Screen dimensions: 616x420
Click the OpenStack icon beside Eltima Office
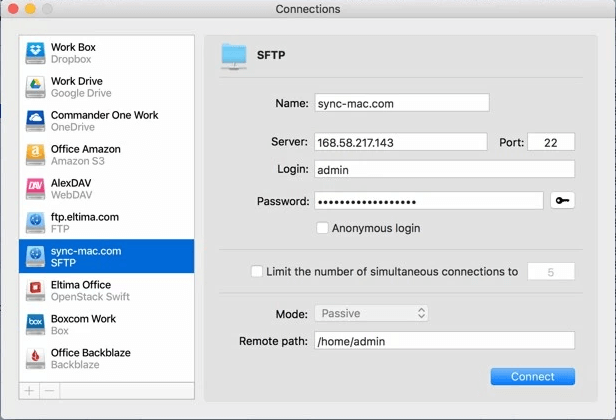tap(35, 291)
